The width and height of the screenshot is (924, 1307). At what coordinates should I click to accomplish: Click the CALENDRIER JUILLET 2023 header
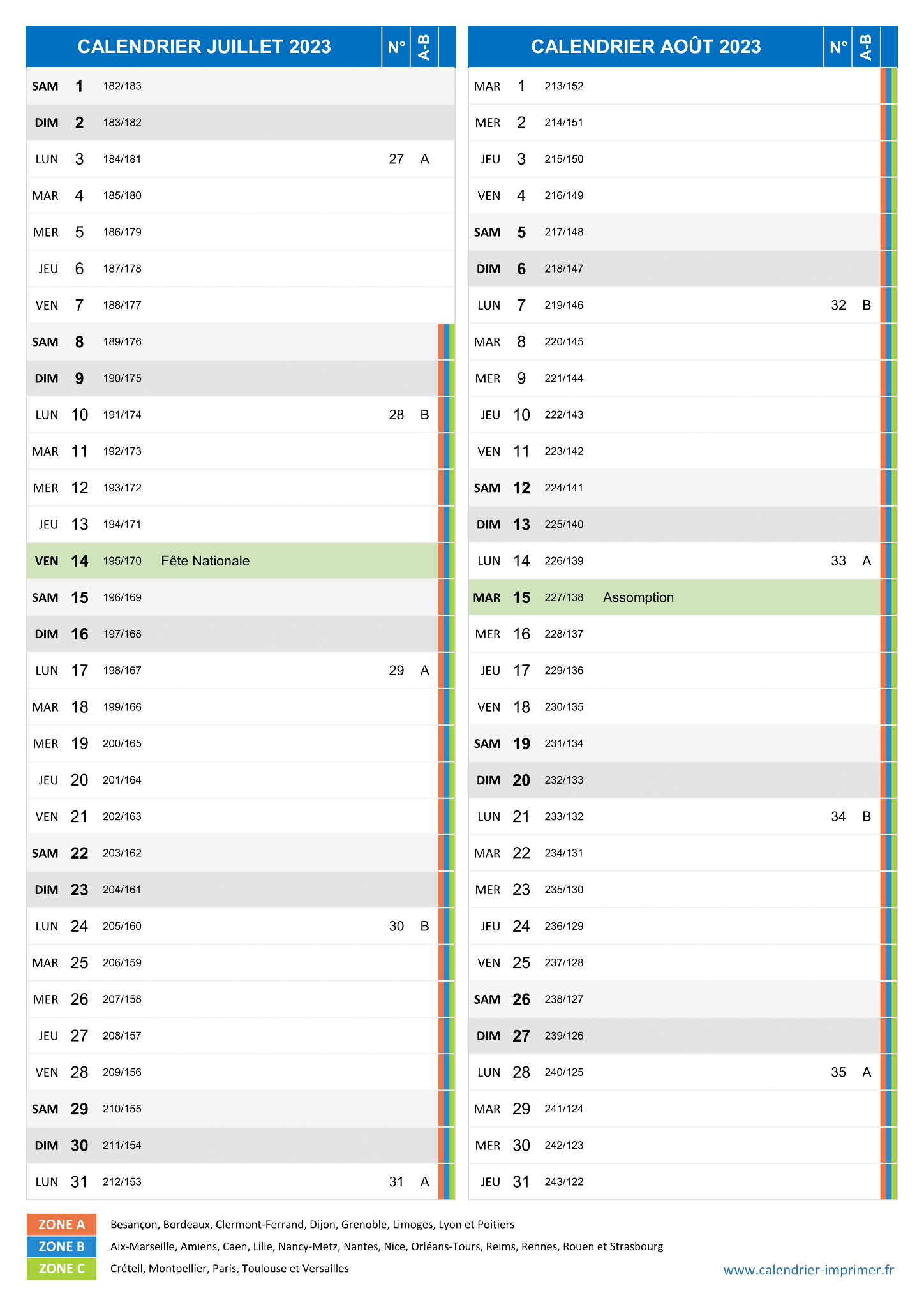tap(204, 47)
